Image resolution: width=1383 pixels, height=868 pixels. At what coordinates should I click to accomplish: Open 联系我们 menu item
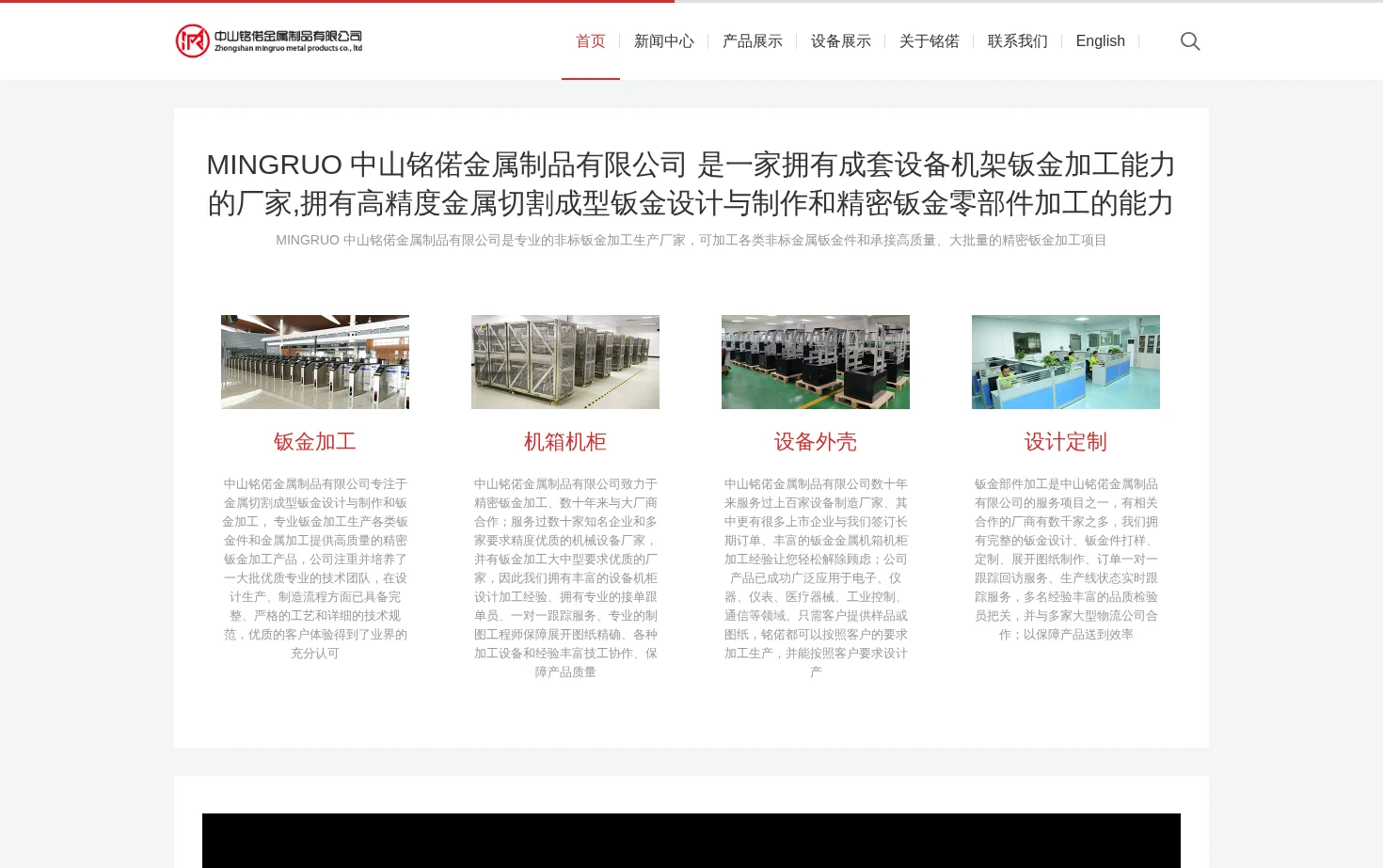pyautogui.click(x=1018, y=41)
